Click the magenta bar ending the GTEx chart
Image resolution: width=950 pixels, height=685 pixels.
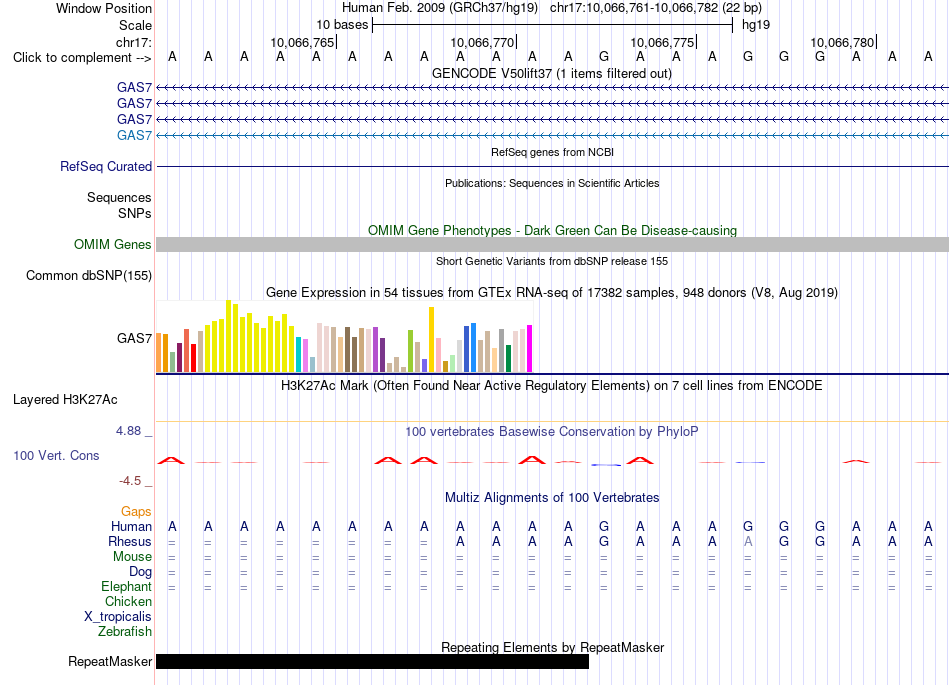530,348
